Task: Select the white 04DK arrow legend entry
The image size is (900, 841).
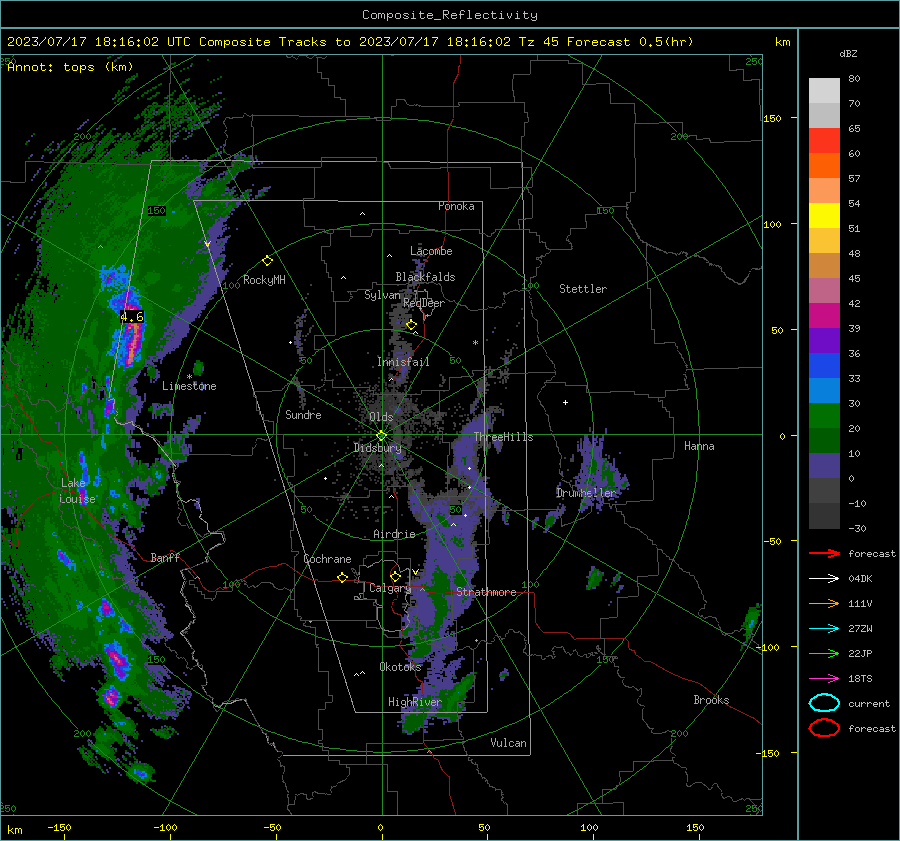Action: coord(824,579)
